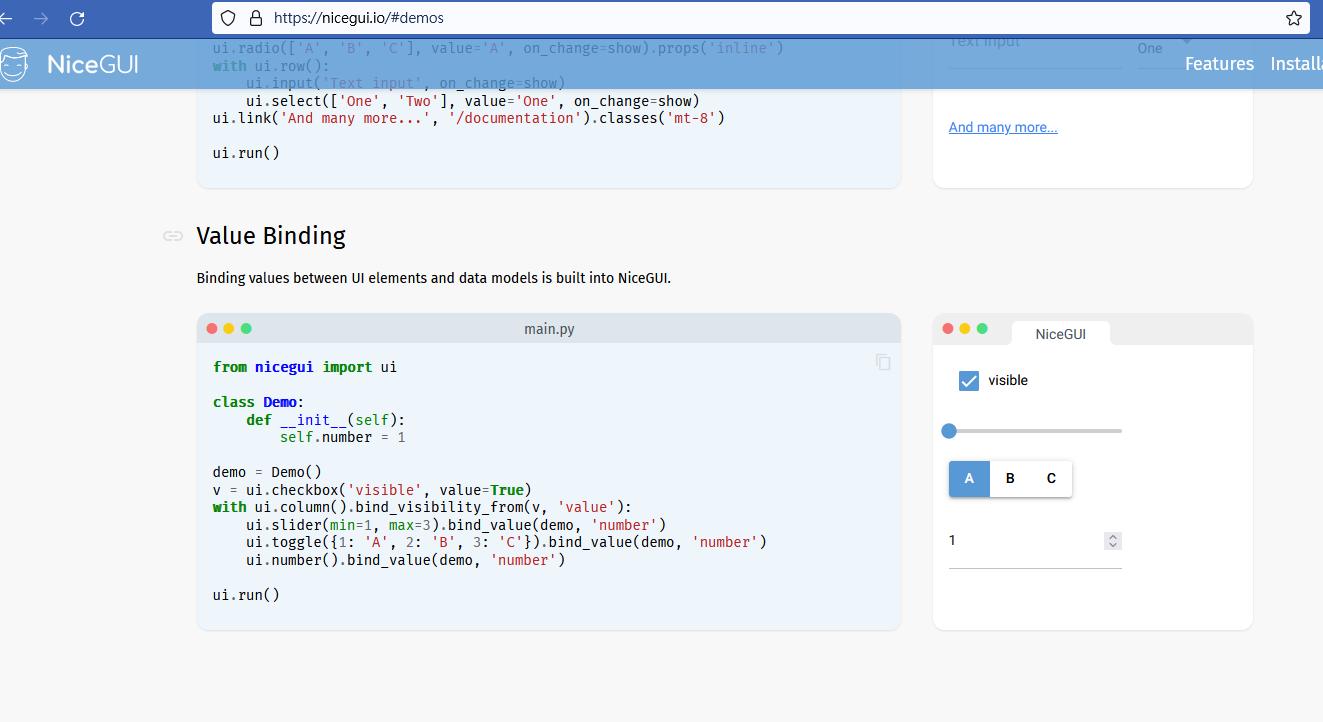
Task: Click the main.py title text
Action: 549,329
